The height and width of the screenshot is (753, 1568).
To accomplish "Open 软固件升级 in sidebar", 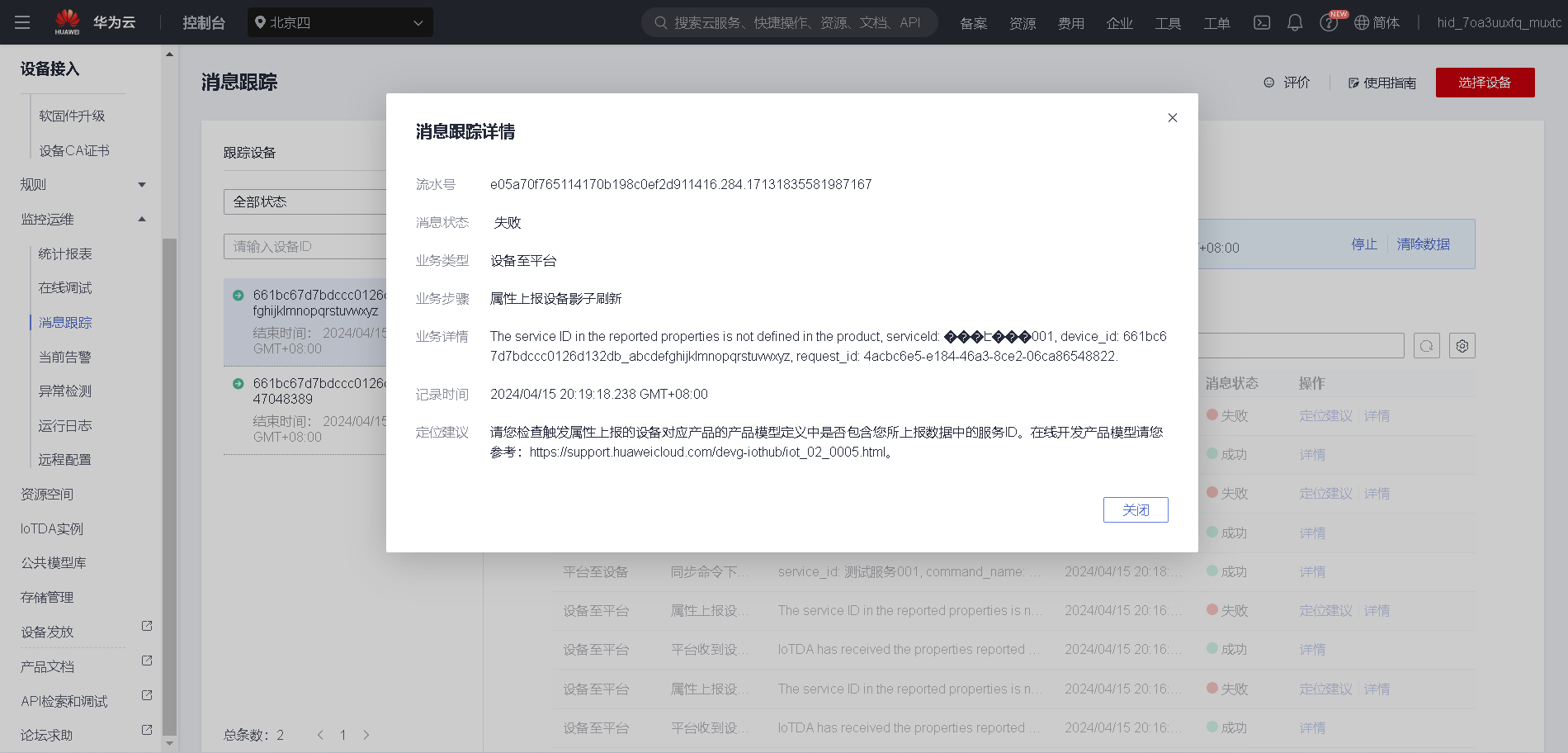I will point(72,116).
